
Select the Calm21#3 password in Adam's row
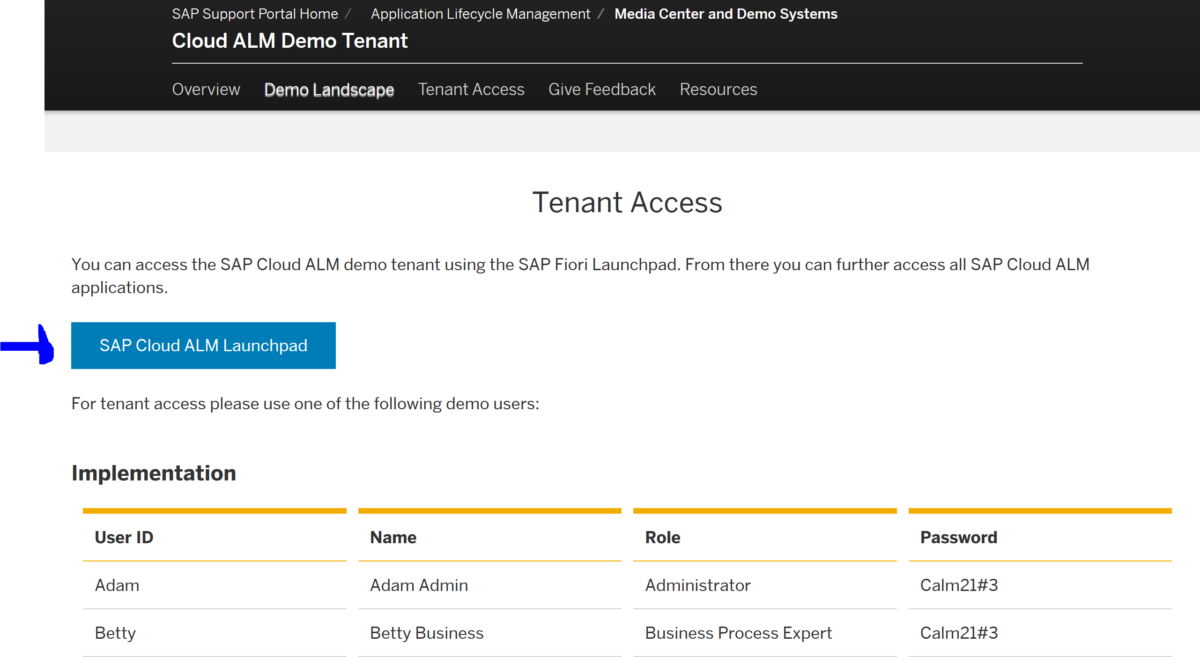pos(959,585)
